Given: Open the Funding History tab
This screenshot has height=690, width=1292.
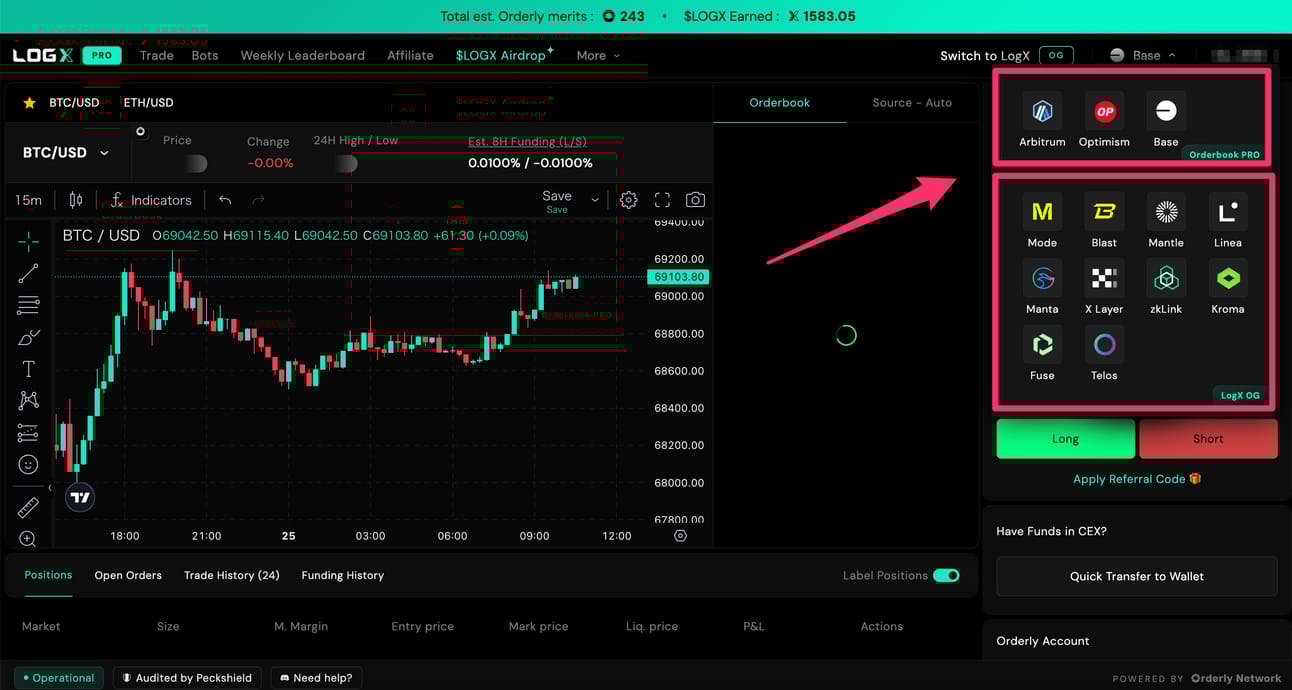Looking at the screenshot, I should tap(343, 575).
